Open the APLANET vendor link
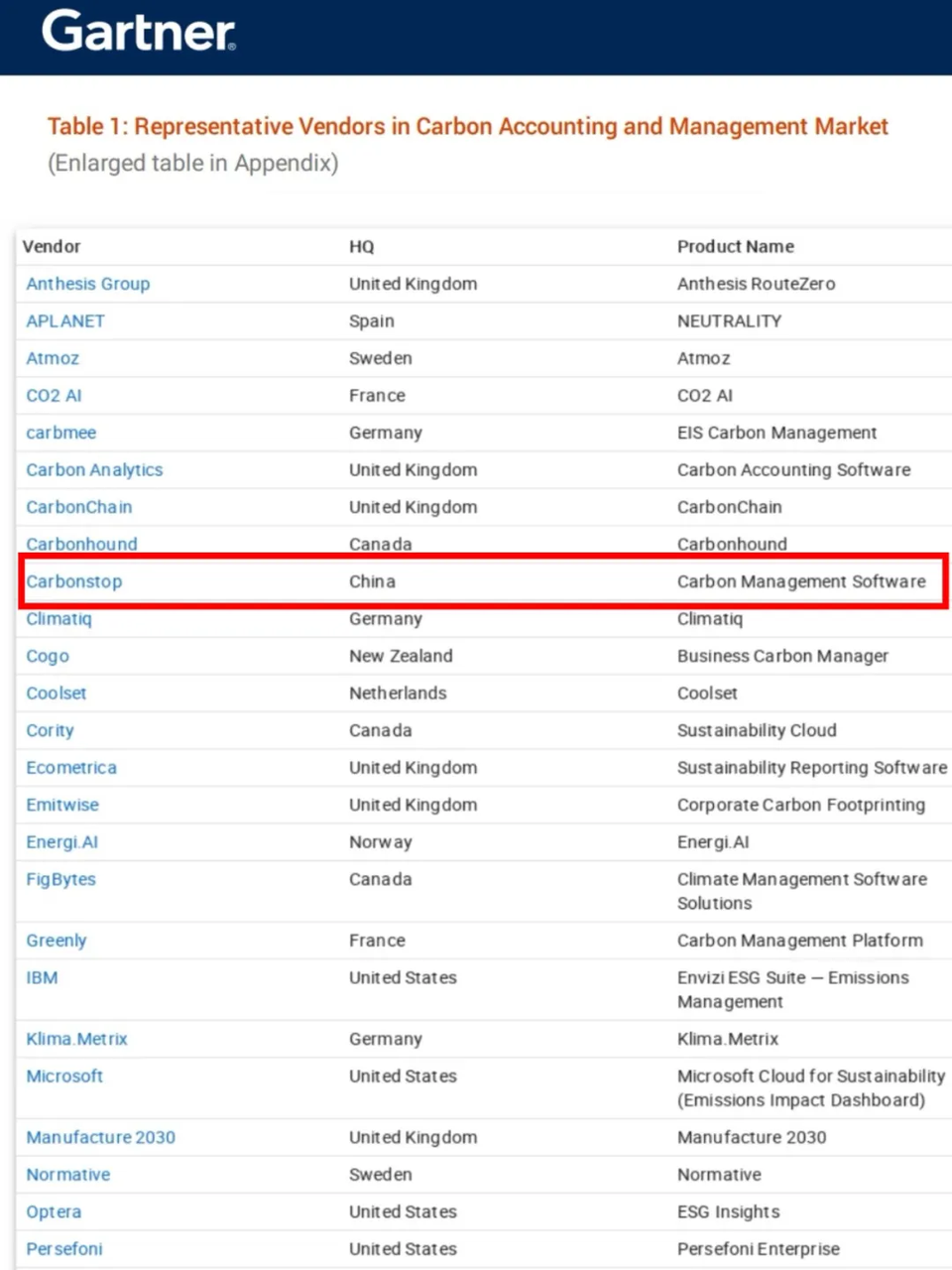The height and width of the screenshot is (1270, 952). point(64,321)
